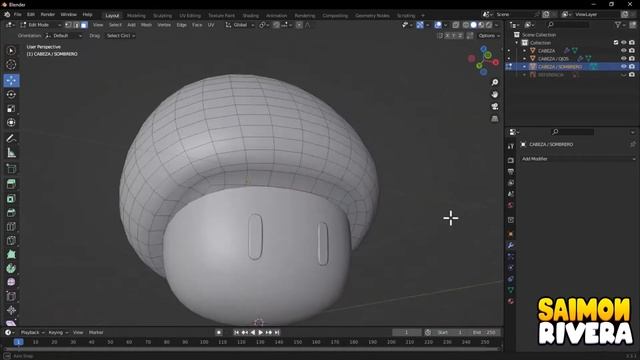This screenshot has width=640, height=360.
Task: Open the Render menu
Action: (x=48, y=15)
